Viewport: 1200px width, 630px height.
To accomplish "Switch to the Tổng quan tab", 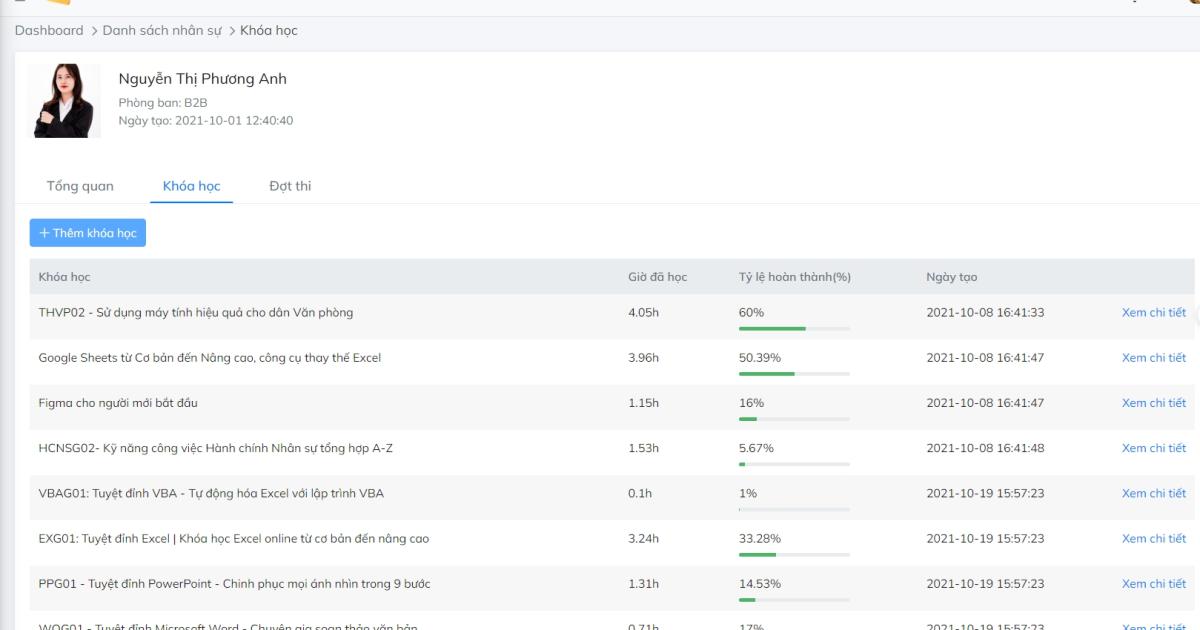I will coord(80,186).
